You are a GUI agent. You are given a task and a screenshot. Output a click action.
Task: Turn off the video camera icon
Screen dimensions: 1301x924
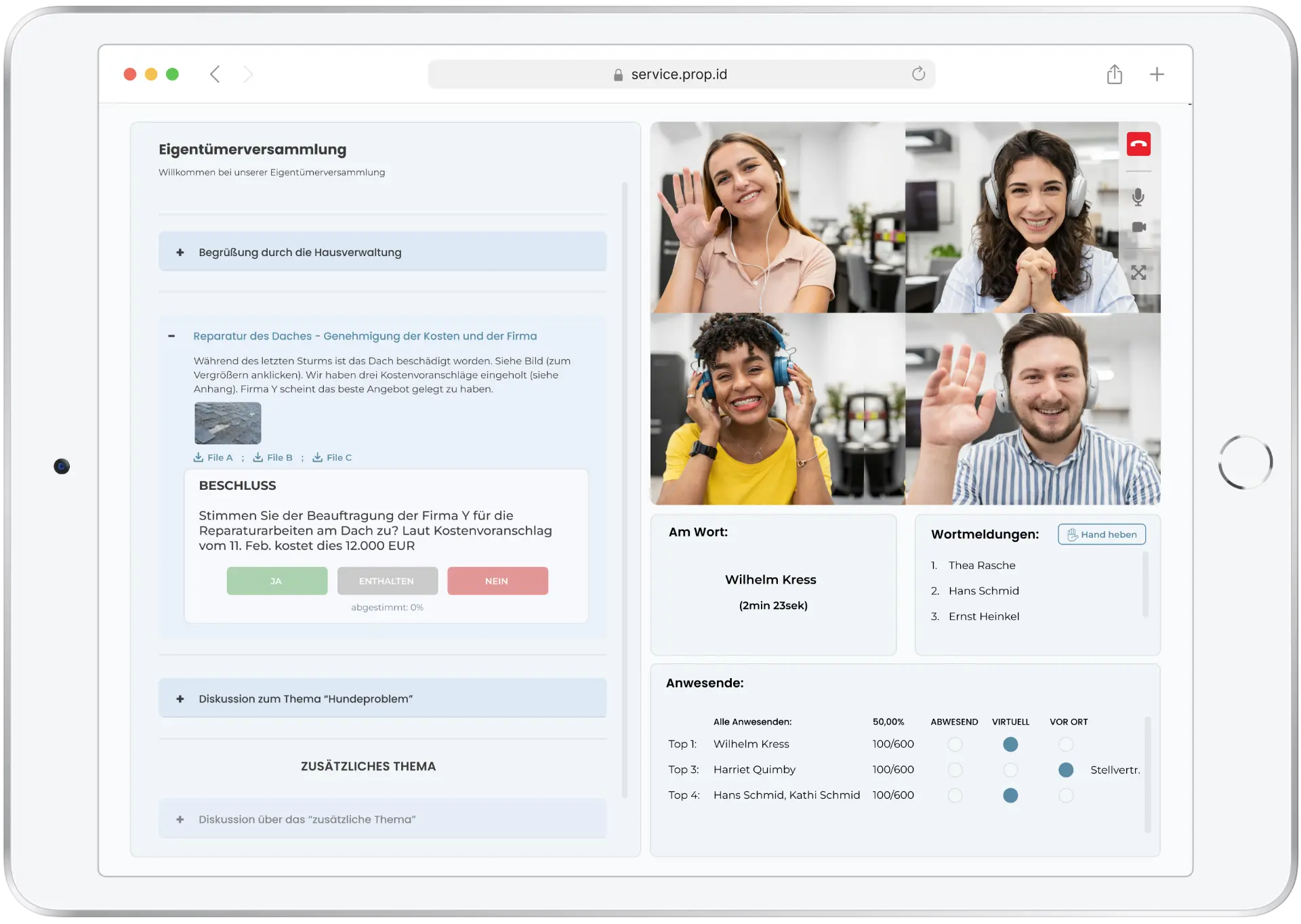[x=1138, y=227]
